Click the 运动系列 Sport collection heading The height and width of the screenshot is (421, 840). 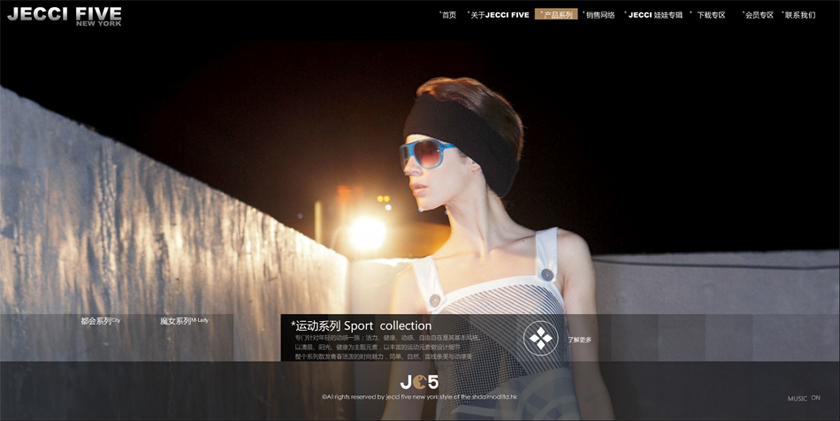[x=362, y=326]
